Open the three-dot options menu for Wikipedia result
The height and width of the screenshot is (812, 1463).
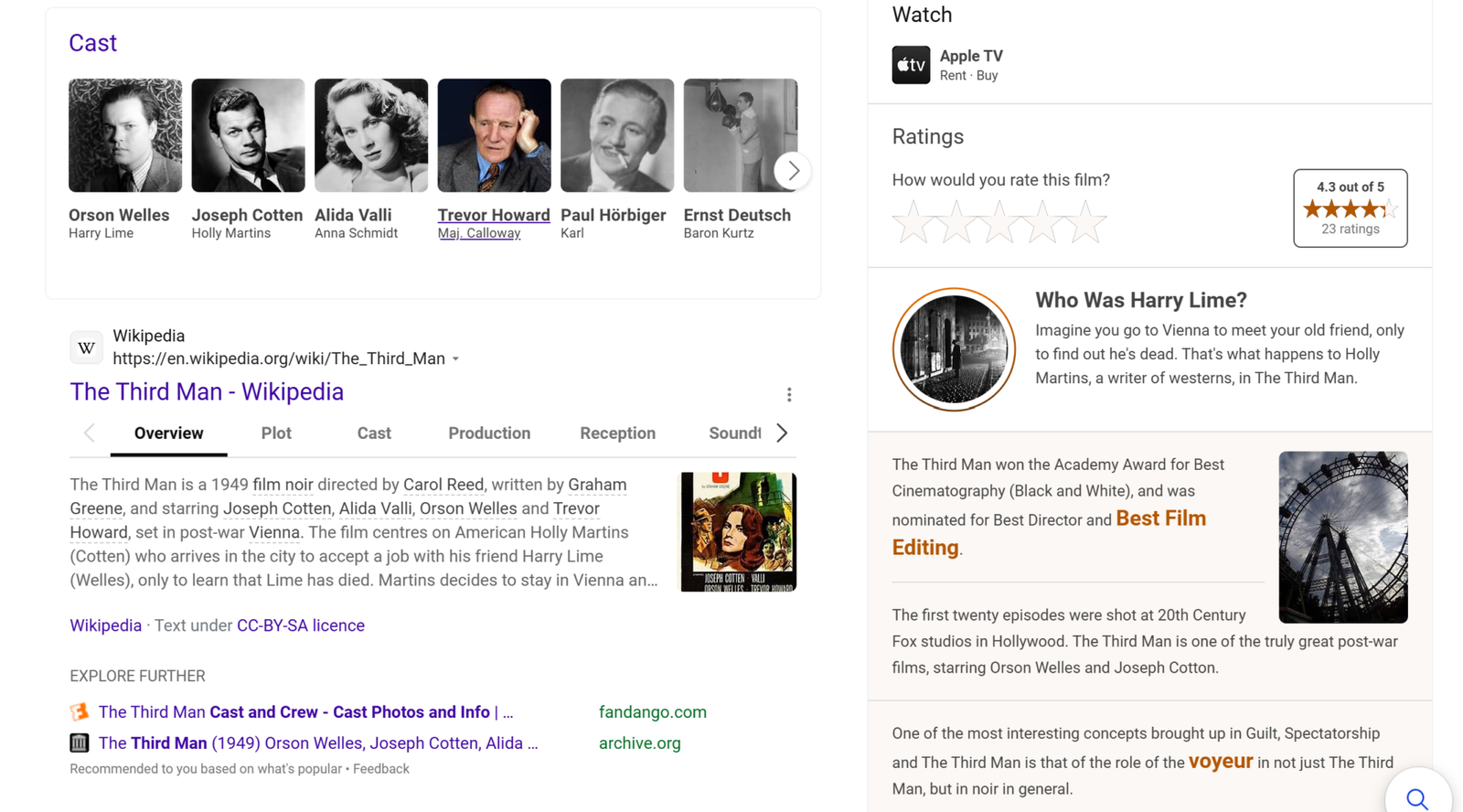[x=789, y=394]
